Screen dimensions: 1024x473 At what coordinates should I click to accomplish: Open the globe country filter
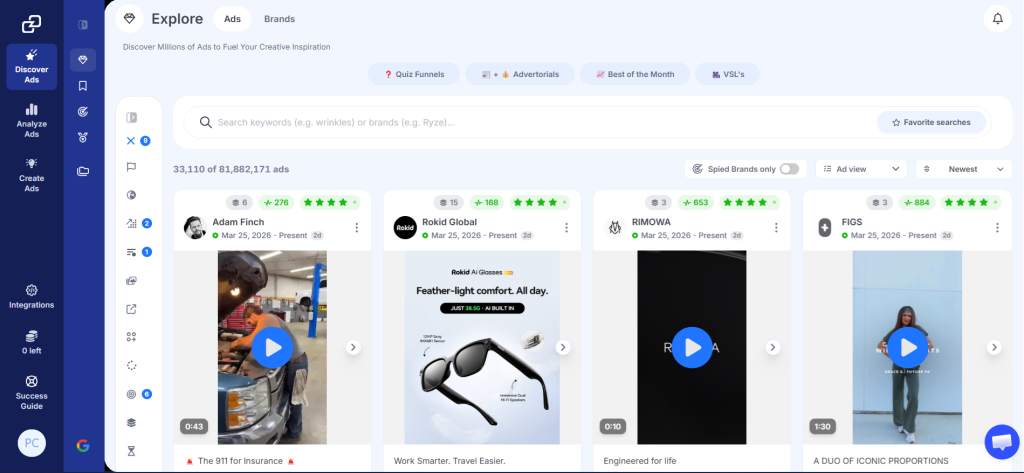coord(131,195)
